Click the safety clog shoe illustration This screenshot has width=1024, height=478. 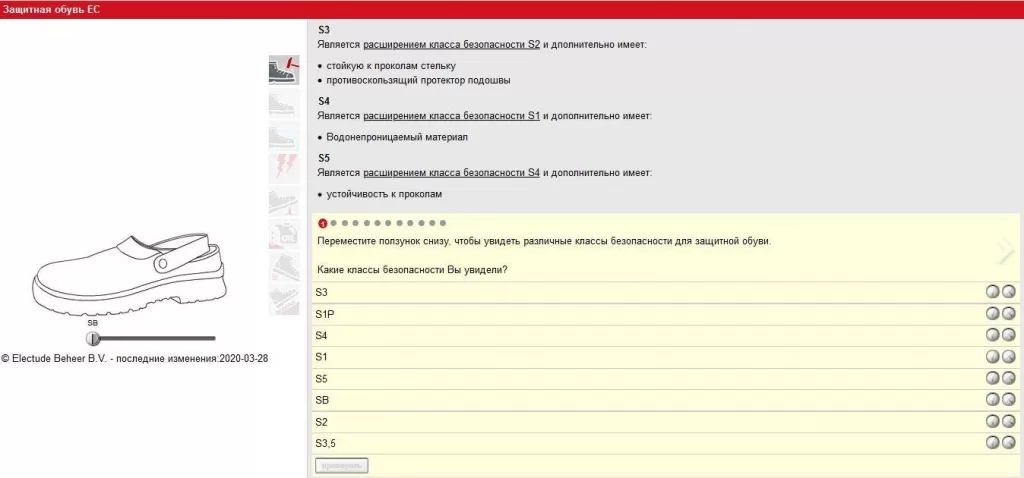(x=129, y=273)
